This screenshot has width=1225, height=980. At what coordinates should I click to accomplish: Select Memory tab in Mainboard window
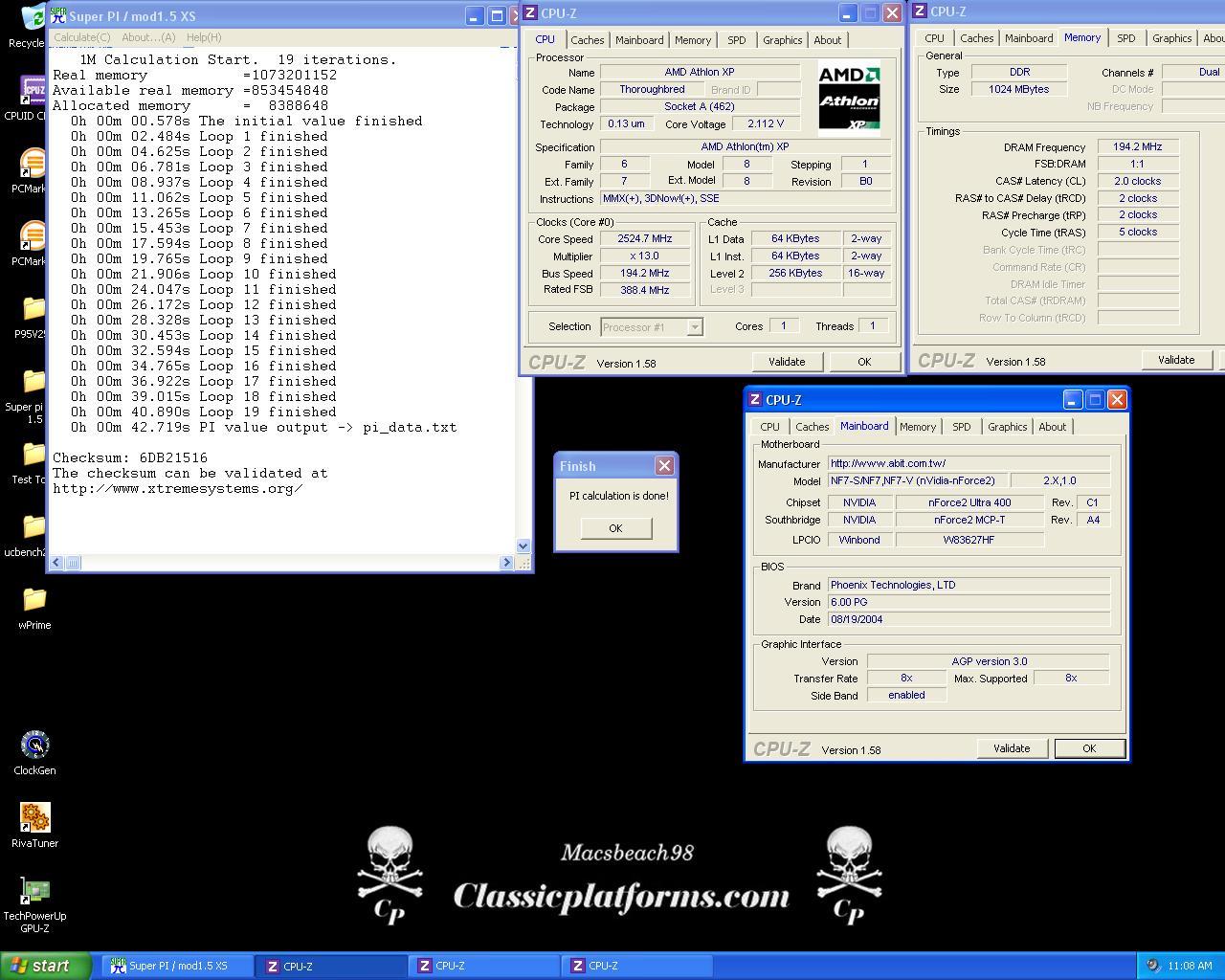918,427
